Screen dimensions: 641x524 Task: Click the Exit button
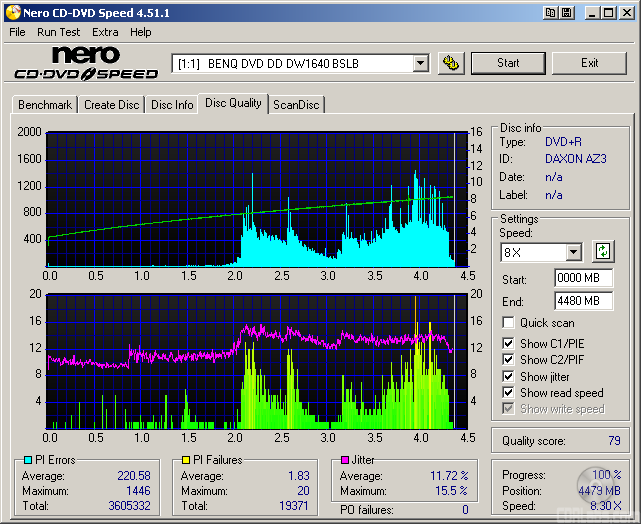589,63
